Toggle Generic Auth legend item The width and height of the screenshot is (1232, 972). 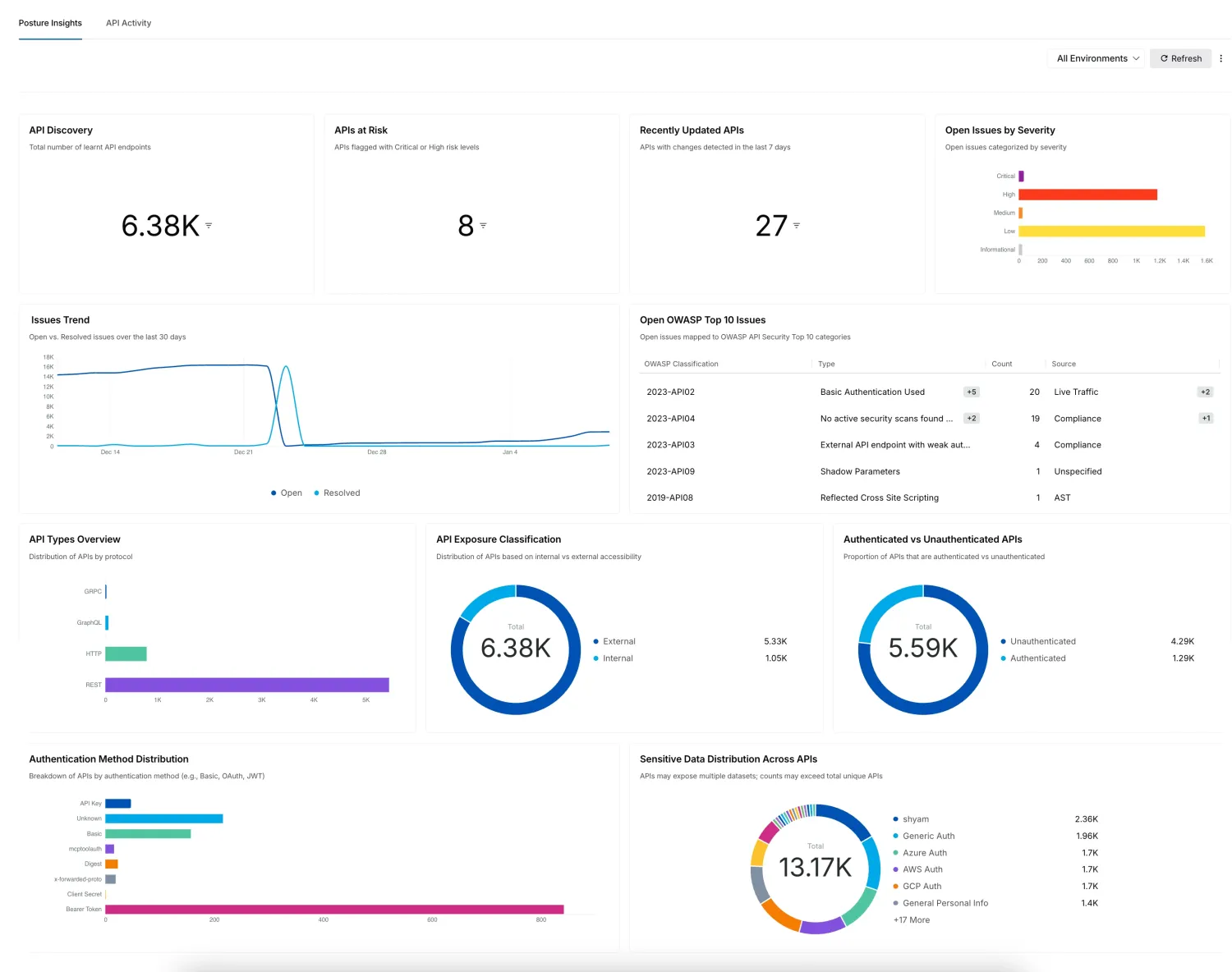click(x=924, y=837)
